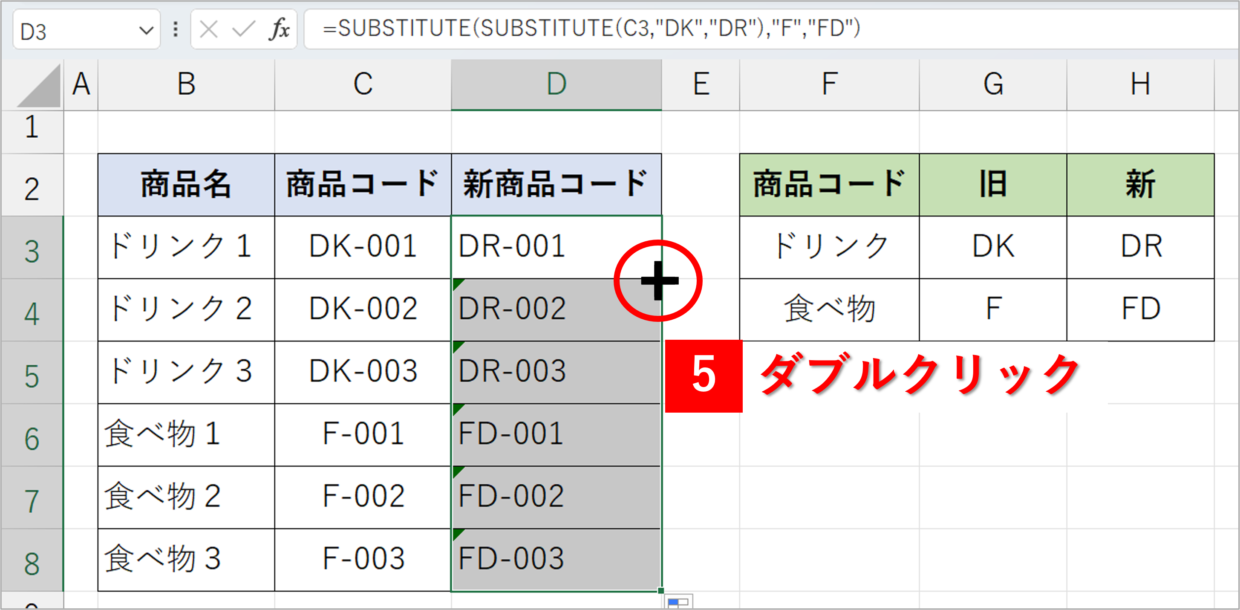
Task: Click the green 商品コード header in column F
Action: point(829,185)
